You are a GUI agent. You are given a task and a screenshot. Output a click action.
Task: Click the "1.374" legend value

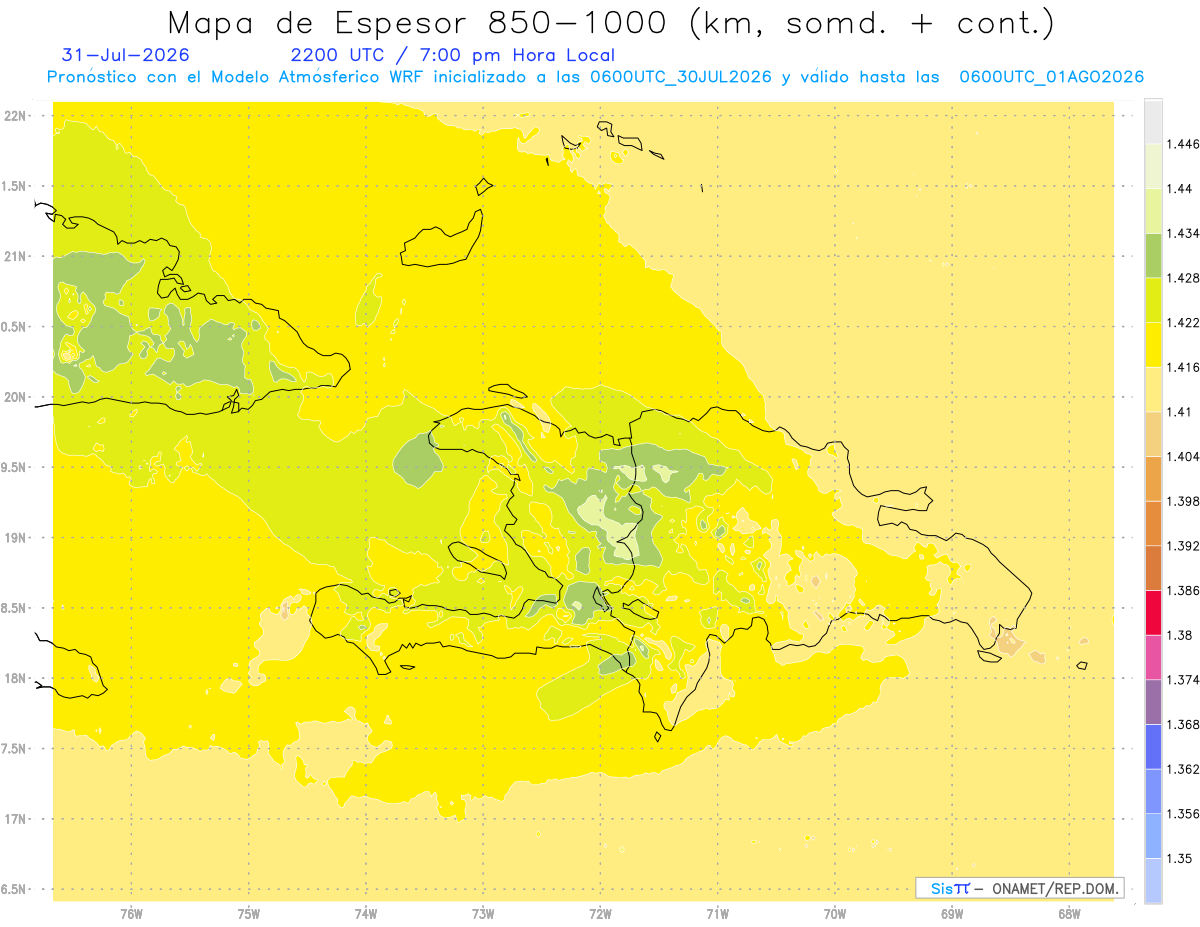[x=1185, y=679]
